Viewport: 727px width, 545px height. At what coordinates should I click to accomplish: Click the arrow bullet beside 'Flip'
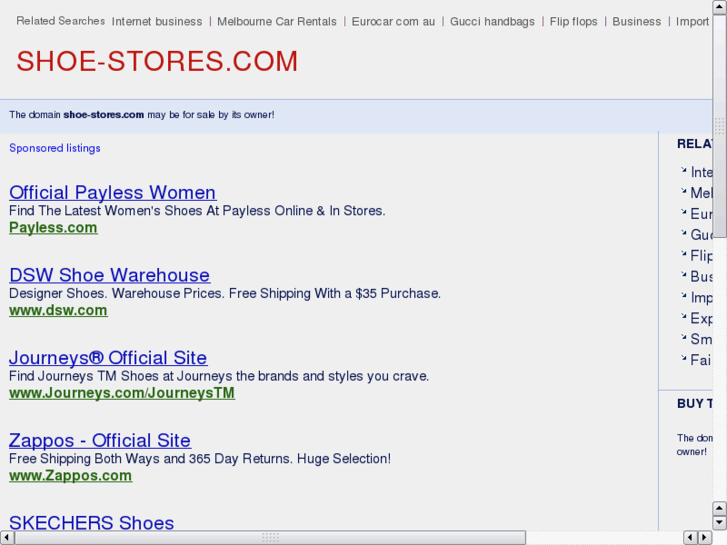[x=683, y=253]
